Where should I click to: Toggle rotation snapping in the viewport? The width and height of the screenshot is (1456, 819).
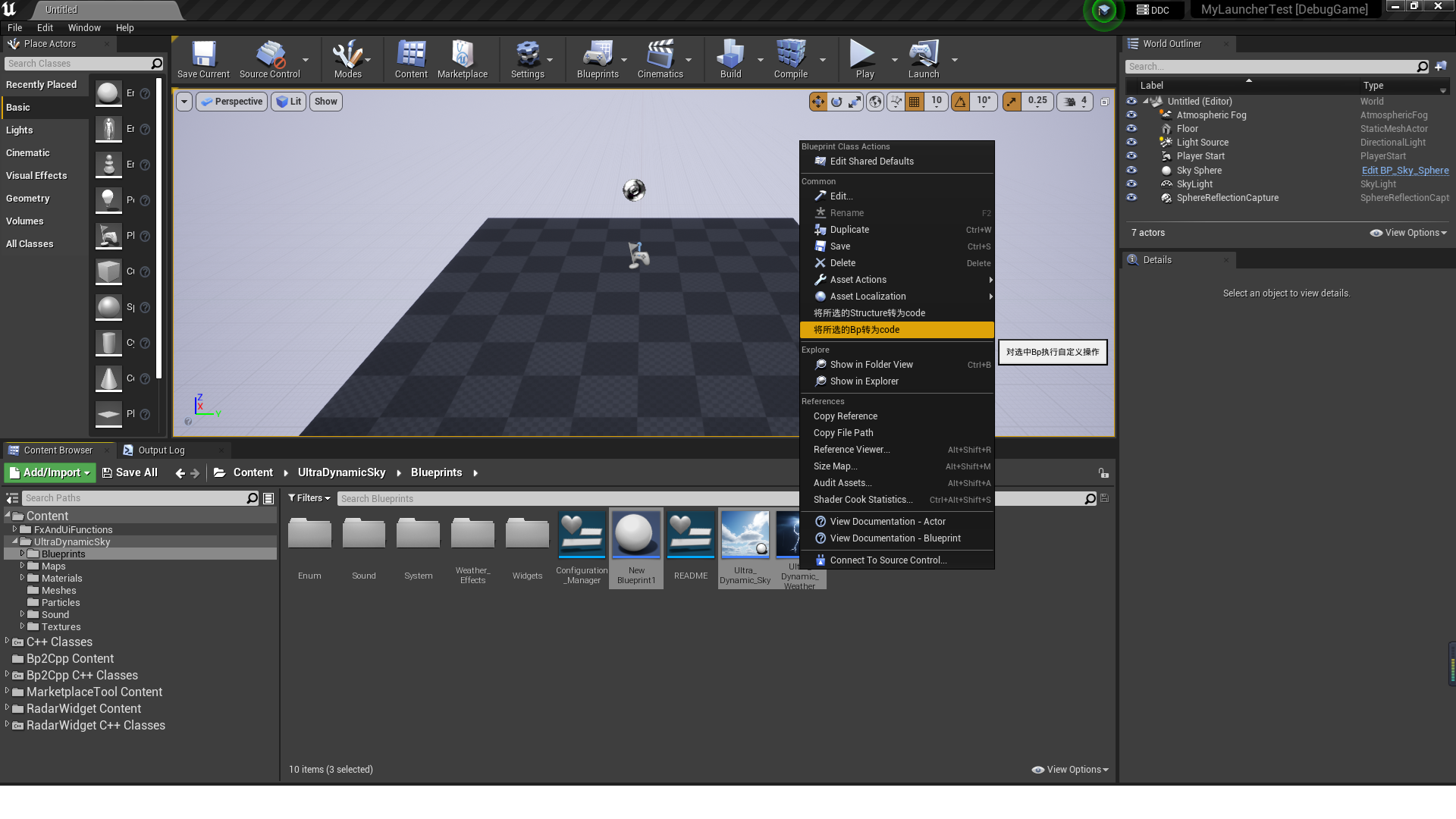coord(961,102)
